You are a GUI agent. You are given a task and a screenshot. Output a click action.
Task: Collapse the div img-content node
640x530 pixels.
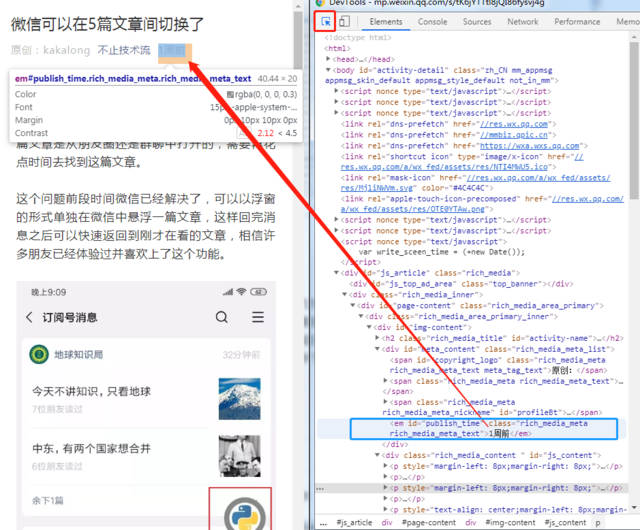click(x=369, y=327)
